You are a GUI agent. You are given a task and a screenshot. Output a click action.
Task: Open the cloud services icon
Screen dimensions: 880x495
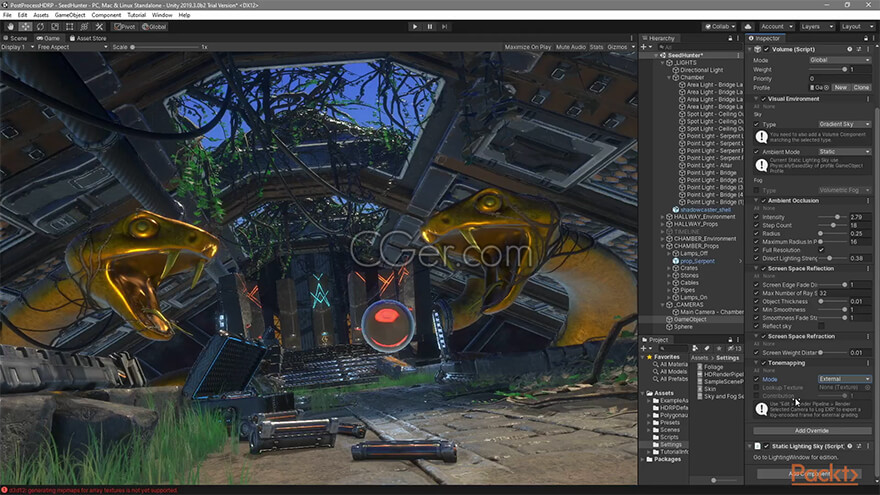pyautogui.click(x=748, y=26)
